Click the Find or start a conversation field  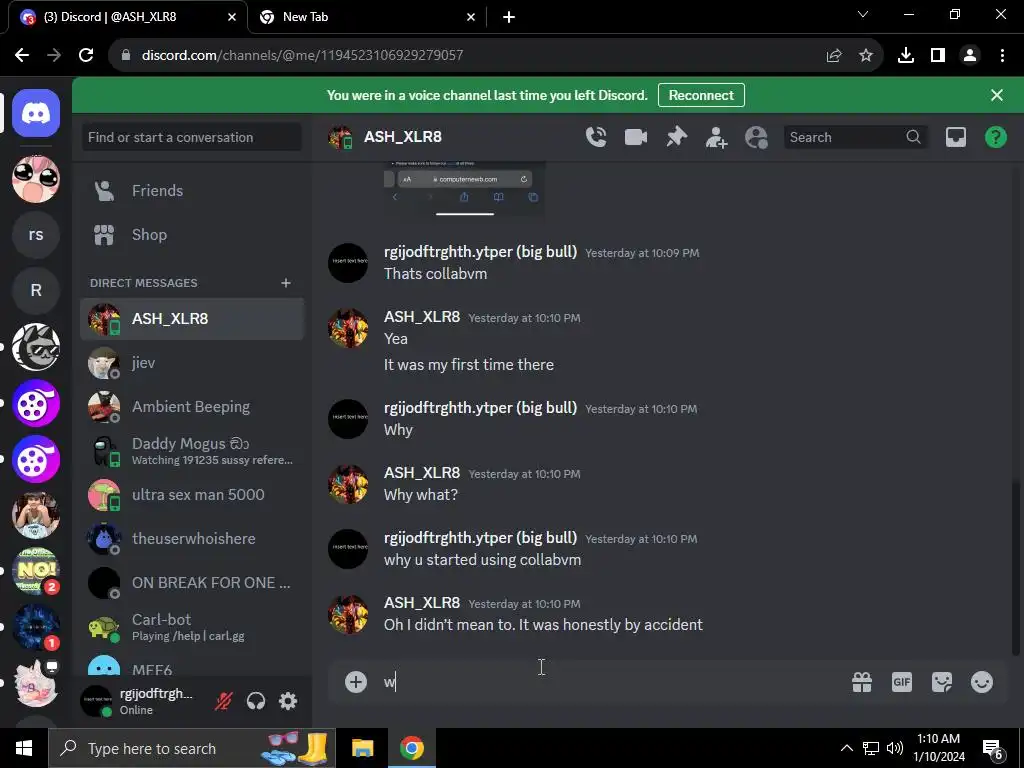click(x=192, y=137)
